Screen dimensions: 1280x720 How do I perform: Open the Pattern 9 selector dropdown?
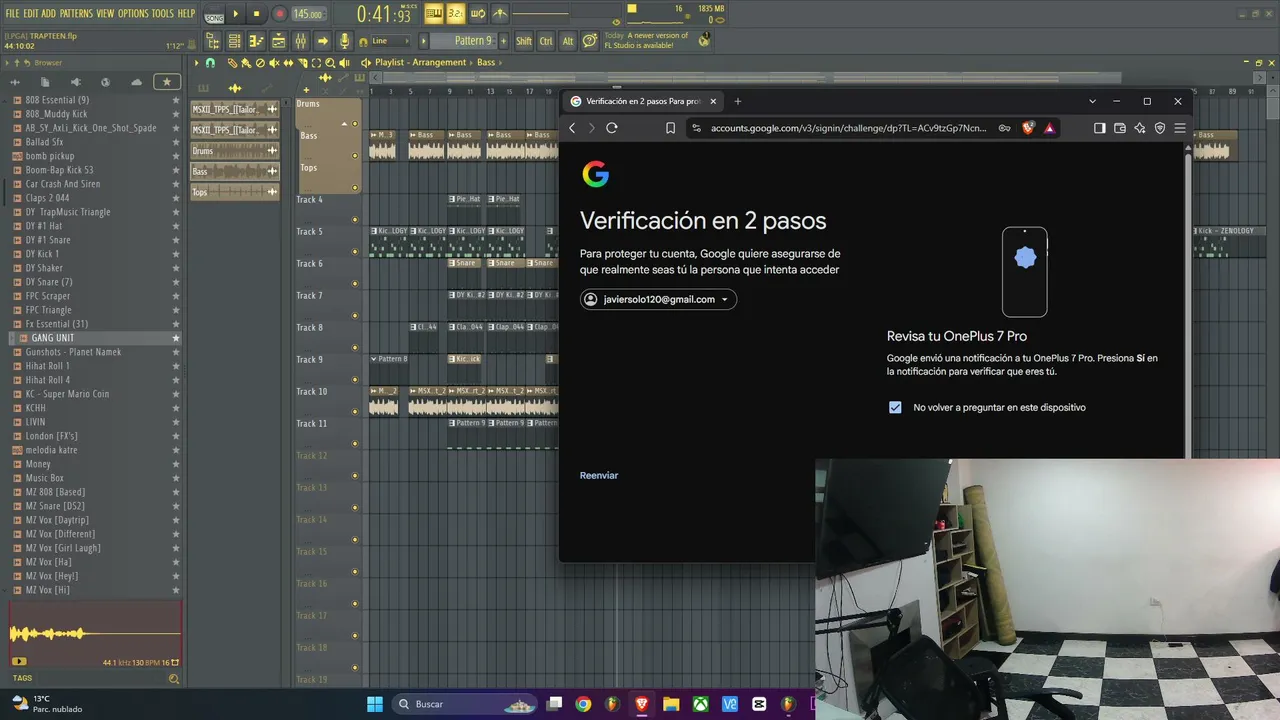click(x=473, y=41)
